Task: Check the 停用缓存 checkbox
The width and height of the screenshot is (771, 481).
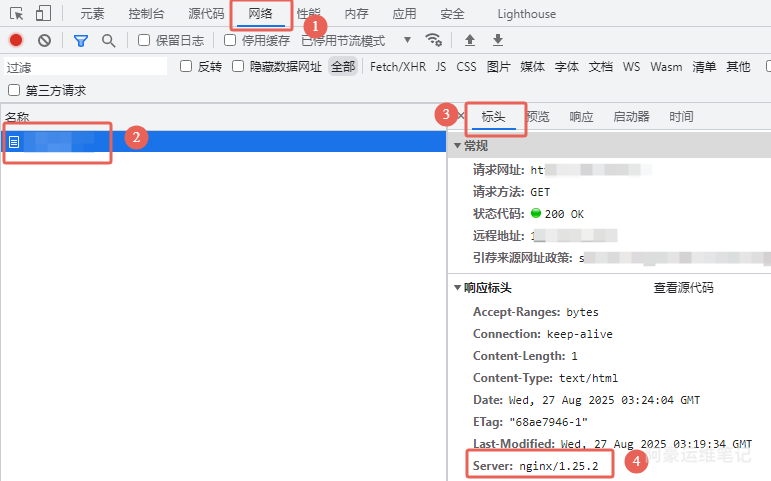Action: coord(230,40)
